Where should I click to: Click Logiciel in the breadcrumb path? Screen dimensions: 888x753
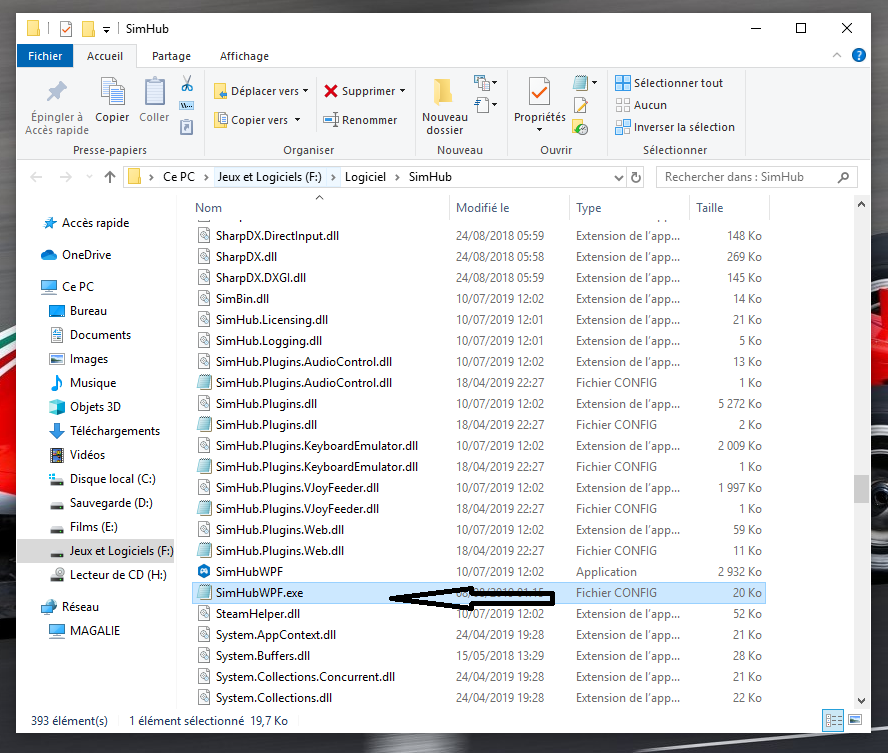click(x=365, y=177)
